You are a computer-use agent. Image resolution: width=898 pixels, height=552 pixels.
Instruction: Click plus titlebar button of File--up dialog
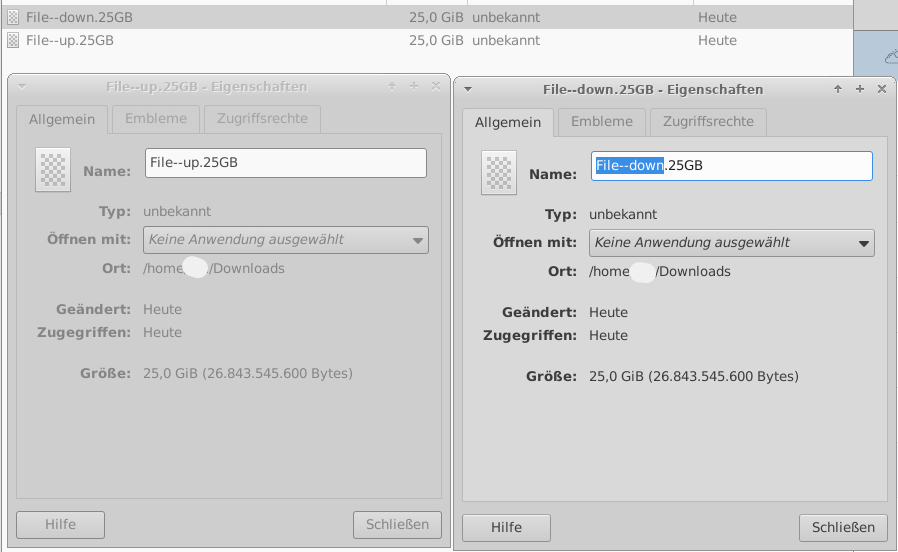click(x=413, y=86)
